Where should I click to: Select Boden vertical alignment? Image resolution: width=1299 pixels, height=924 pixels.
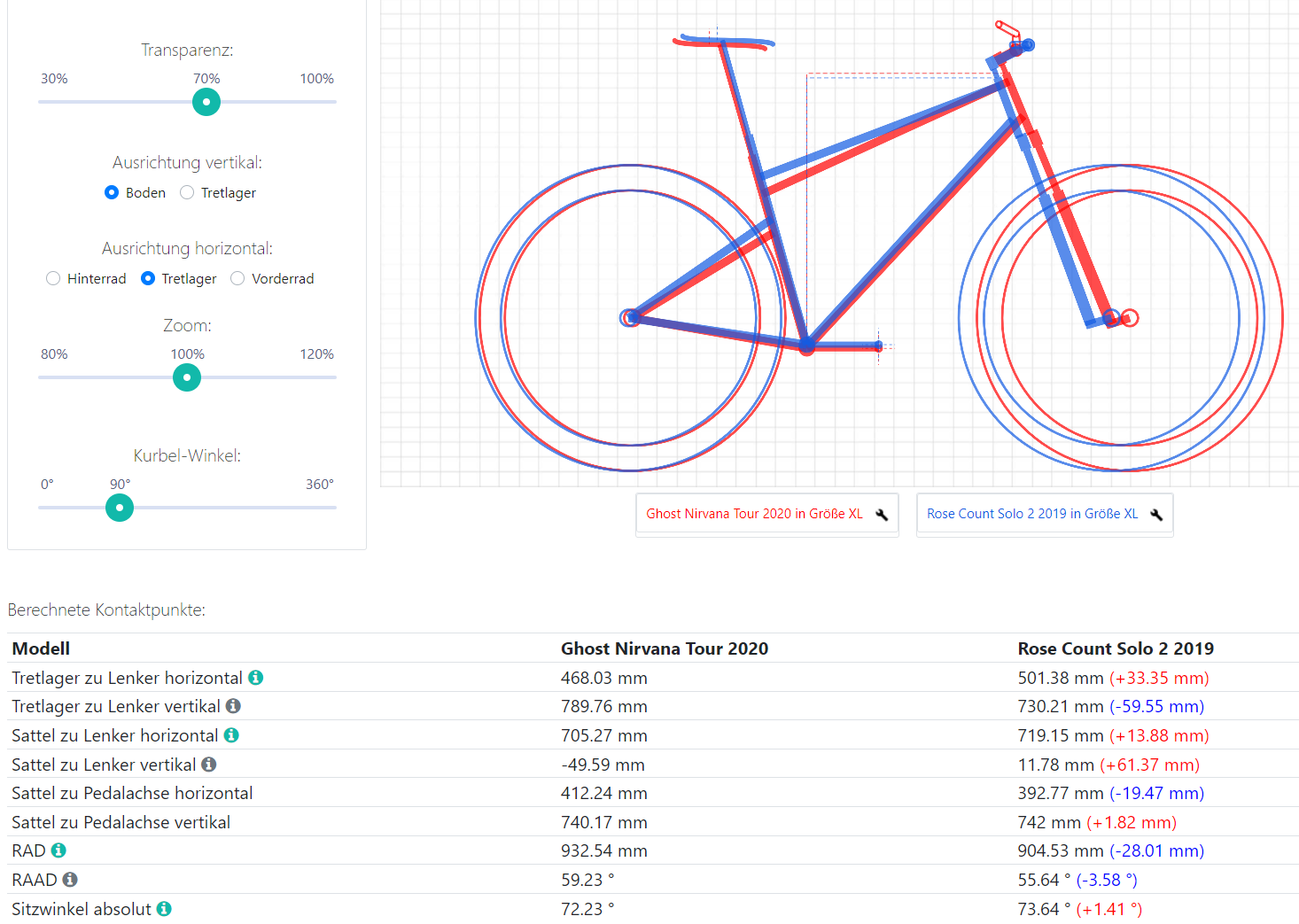[112, 192]
